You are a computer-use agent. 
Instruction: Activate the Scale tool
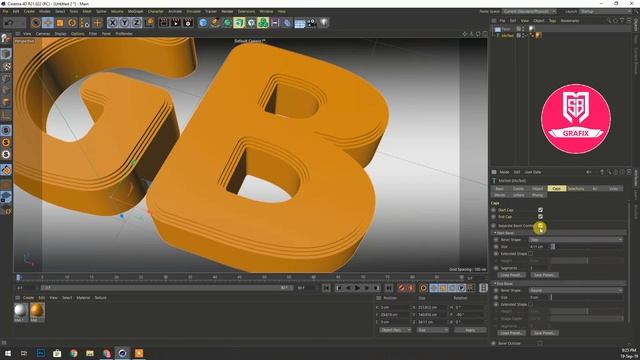(60, 23)
